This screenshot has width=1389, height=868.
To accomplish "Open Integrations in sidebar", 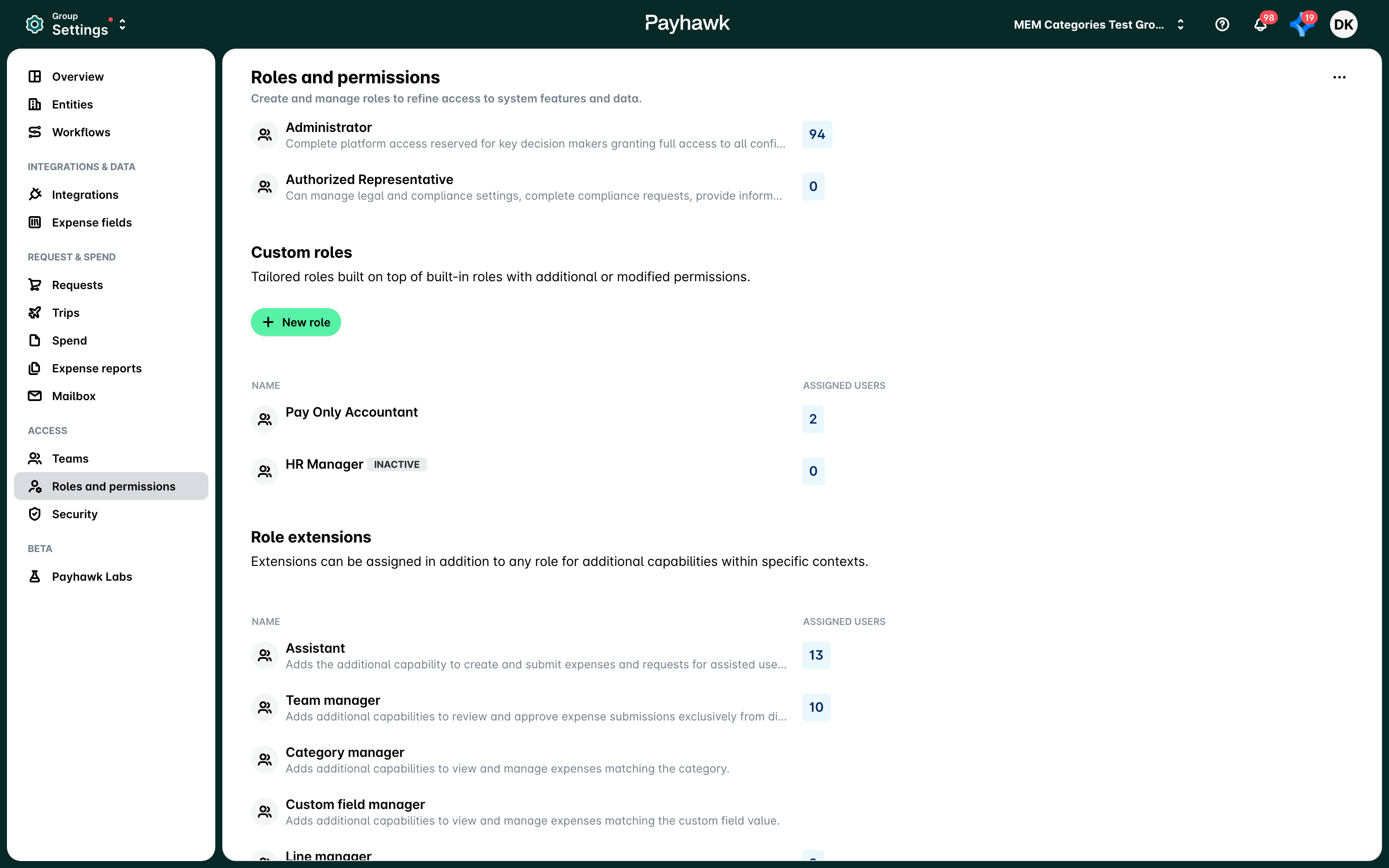I will 111,194.
